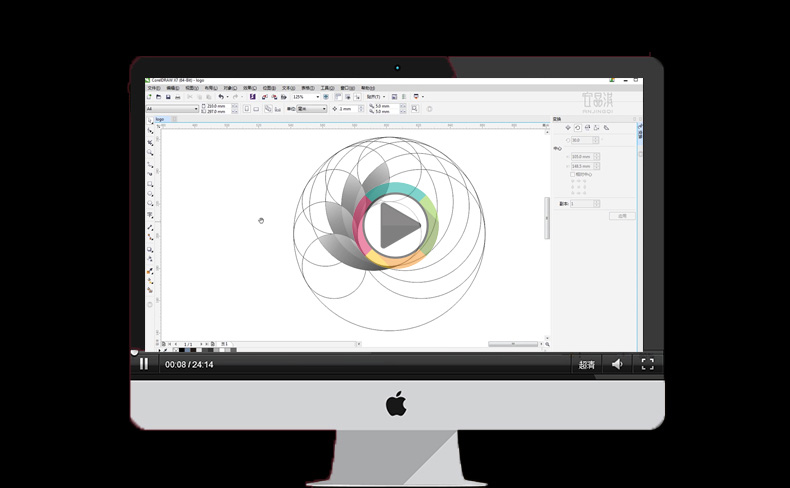Open the 贴齐 snap dropdown

pos(376,97)
